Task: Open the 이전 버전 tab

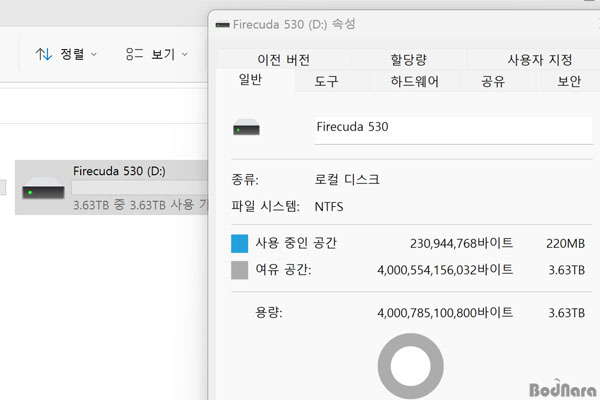Action: point(283,59)
